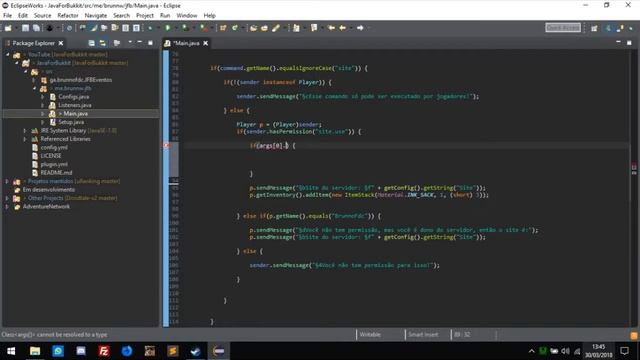
Task: Expand the Projetos mantidos working set
Action: click(x=7, y=181)
